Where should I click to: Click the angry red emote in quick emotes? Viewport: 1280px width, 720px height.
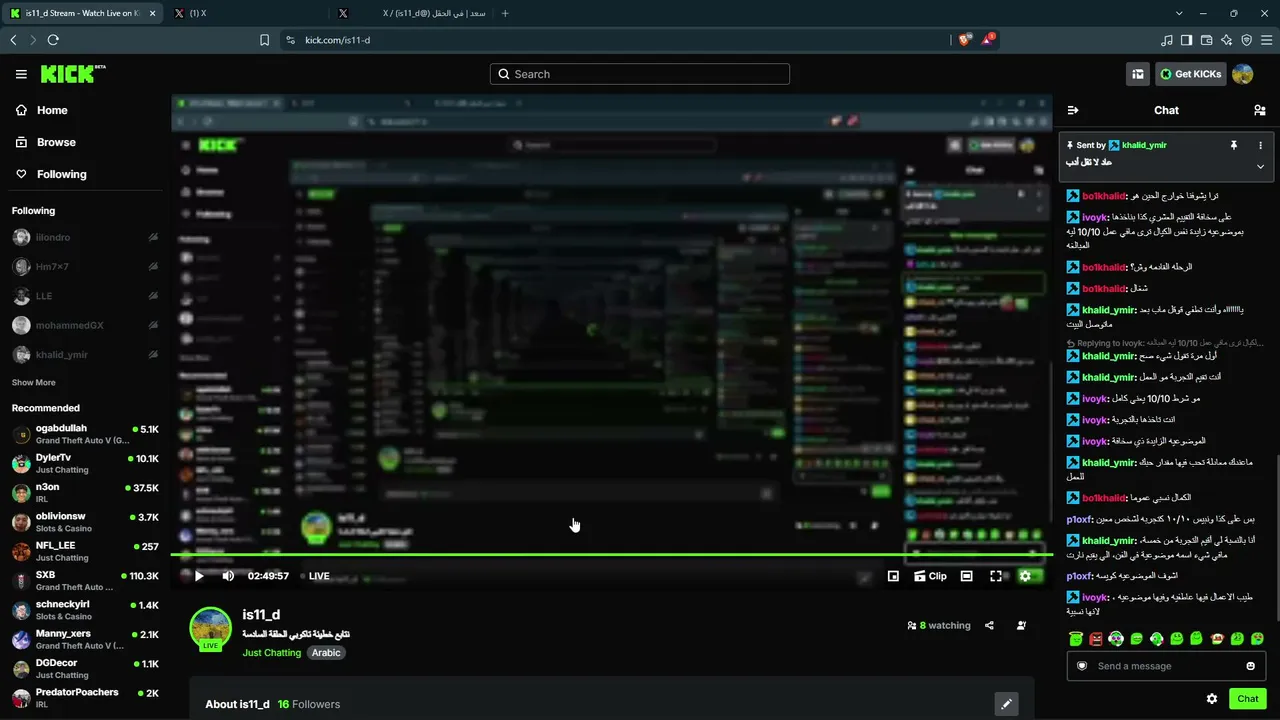(1096, 638)
